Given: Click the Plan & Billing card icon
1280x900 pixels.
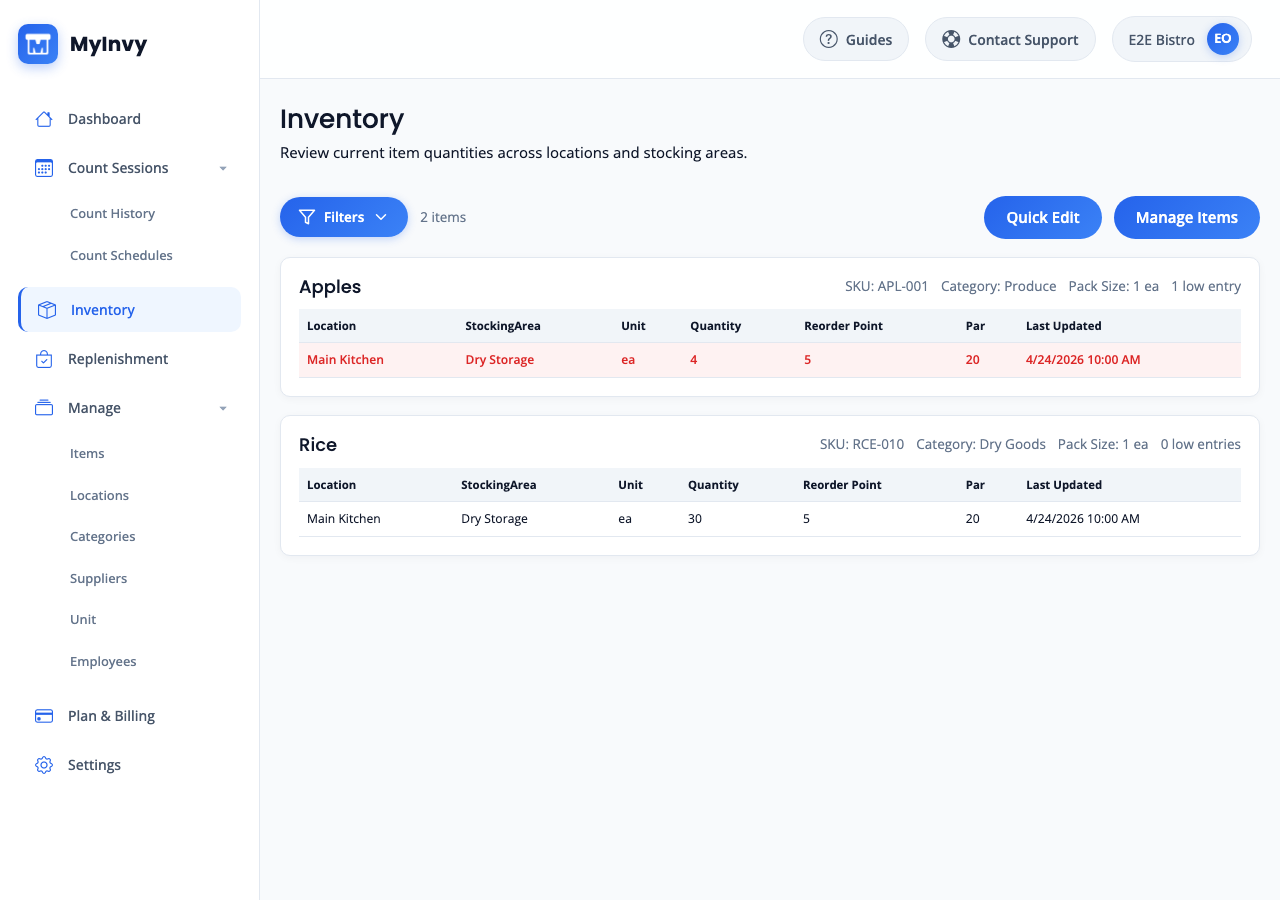Looking at the screenshot, I should coord(44,716).
